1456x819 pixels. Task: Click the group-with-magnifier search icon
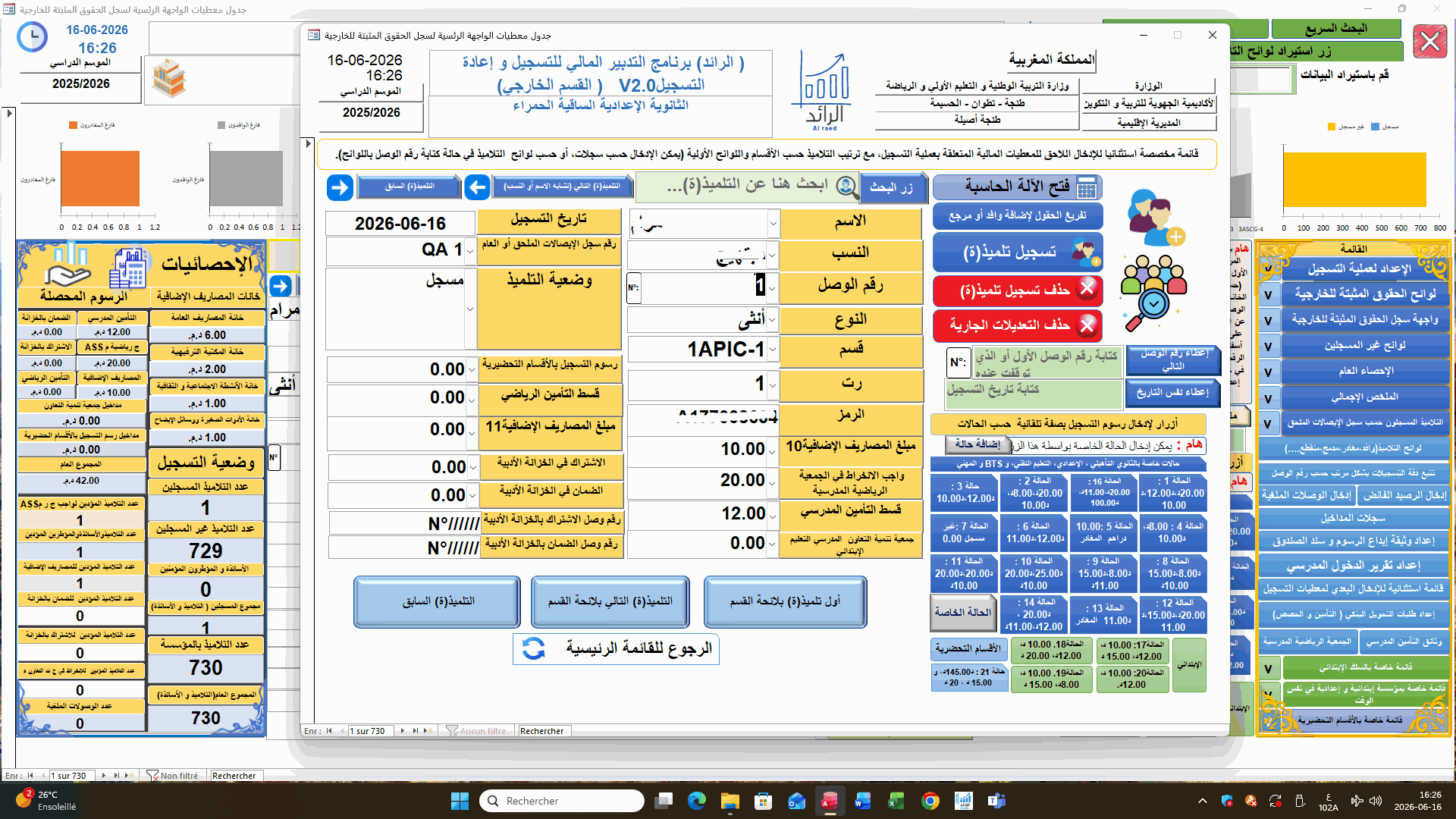click(x=1153, y=293)
